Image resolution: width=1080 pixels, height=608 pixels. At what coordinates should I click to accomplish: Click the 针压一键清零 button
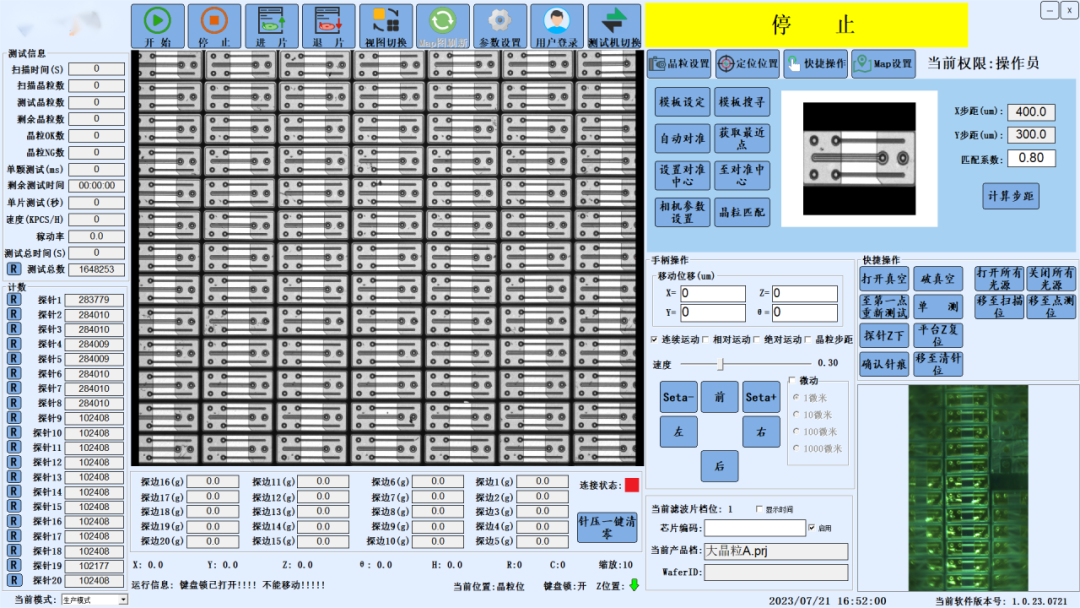coord(607,527)
